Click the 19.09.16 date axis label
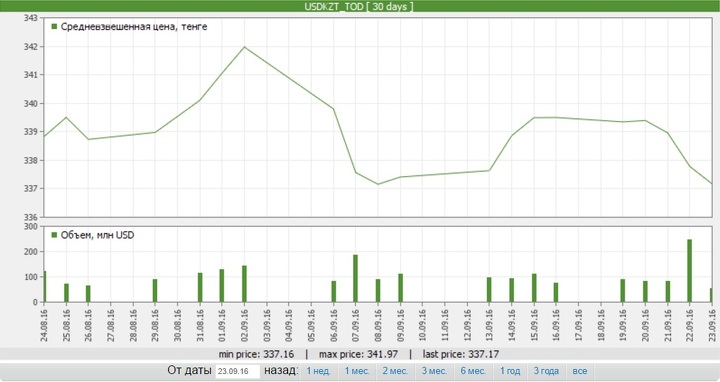The height and width of the screenshot is (382, 720). coord(623,325)
